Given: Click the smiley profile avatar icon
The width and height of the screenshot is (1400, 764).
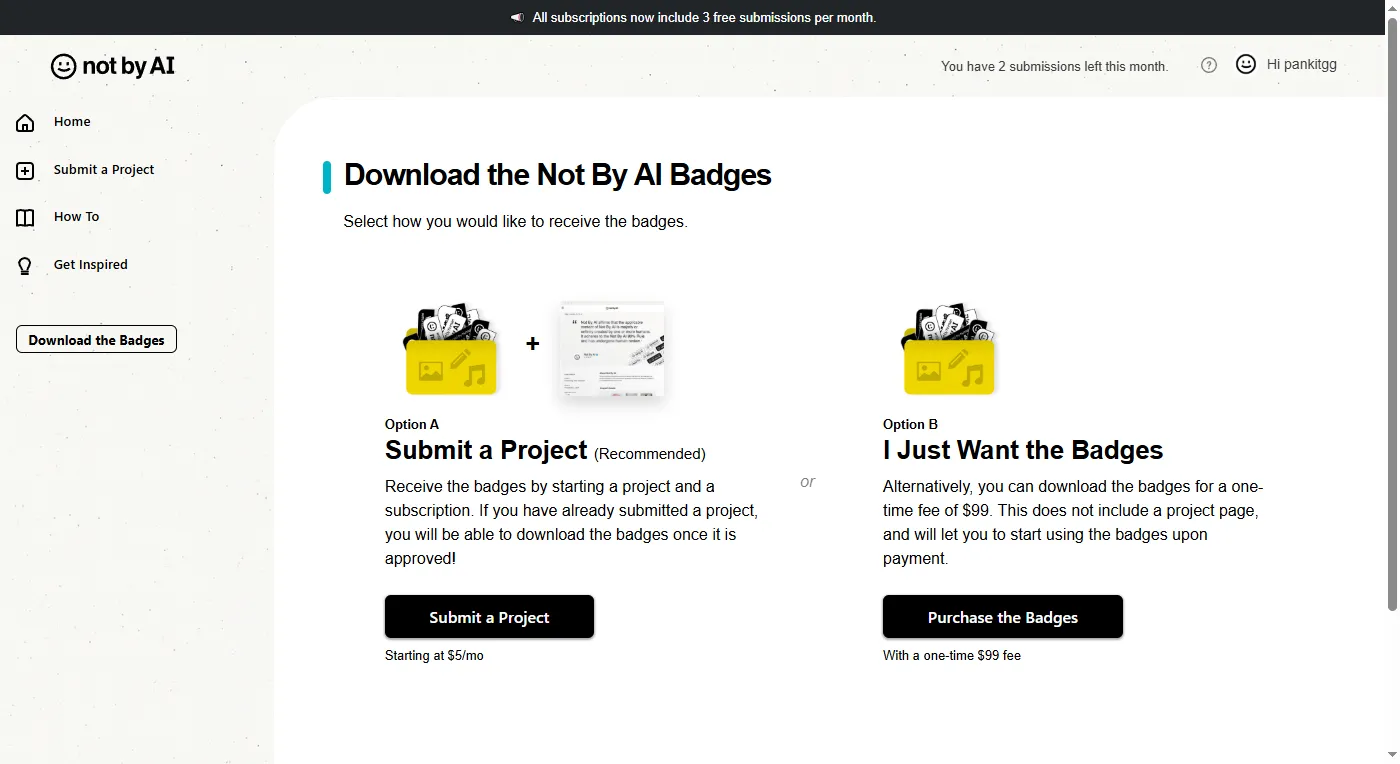Looking at the screenshot, I should click(1246, 64).
